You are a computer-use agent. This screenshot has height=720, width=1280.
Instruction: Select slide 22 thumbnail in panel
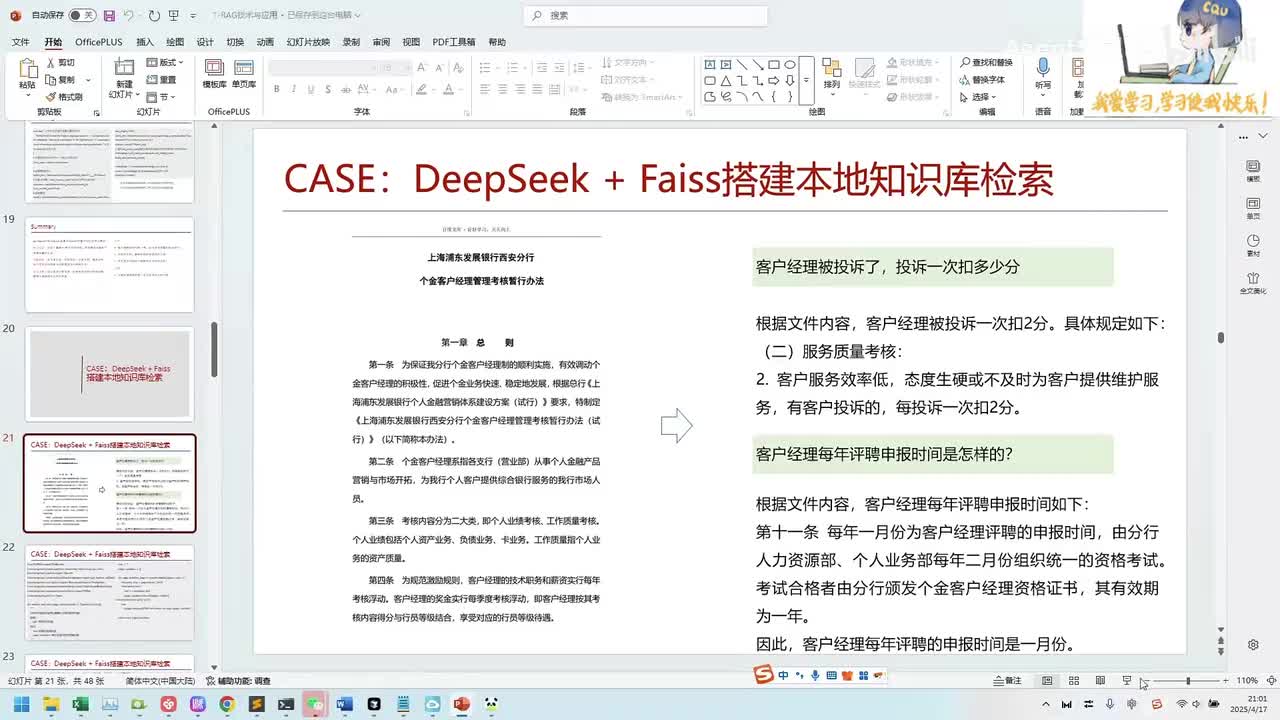pos(109,593)
